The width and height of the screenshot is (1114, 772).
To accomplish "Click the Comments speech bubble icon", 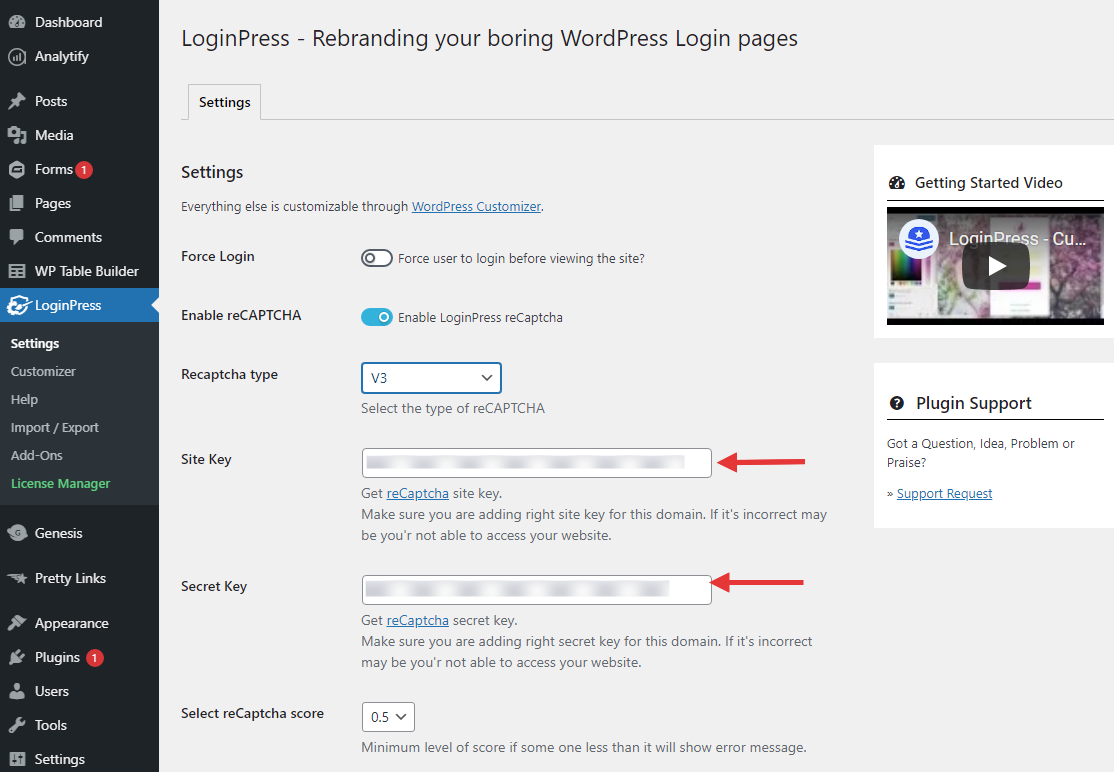I will pos(17,237).
